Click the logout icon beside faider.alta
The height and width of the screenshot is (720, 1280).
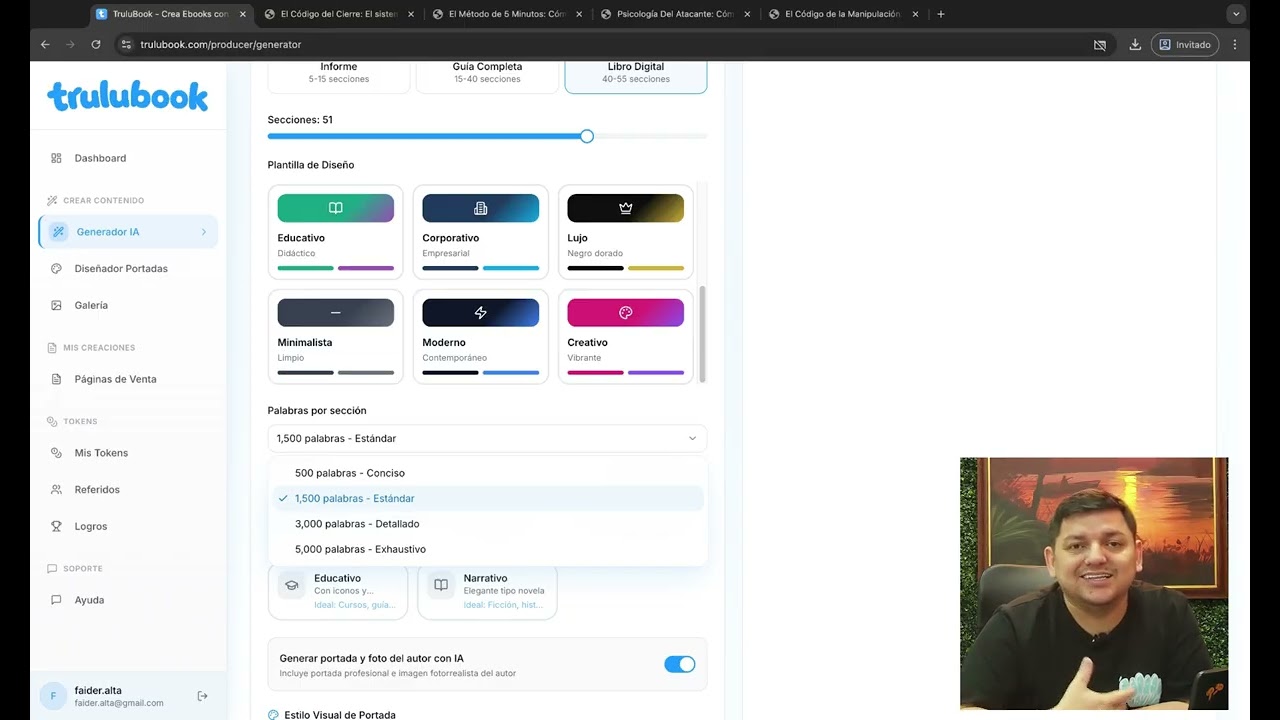(x=202, y=696)
